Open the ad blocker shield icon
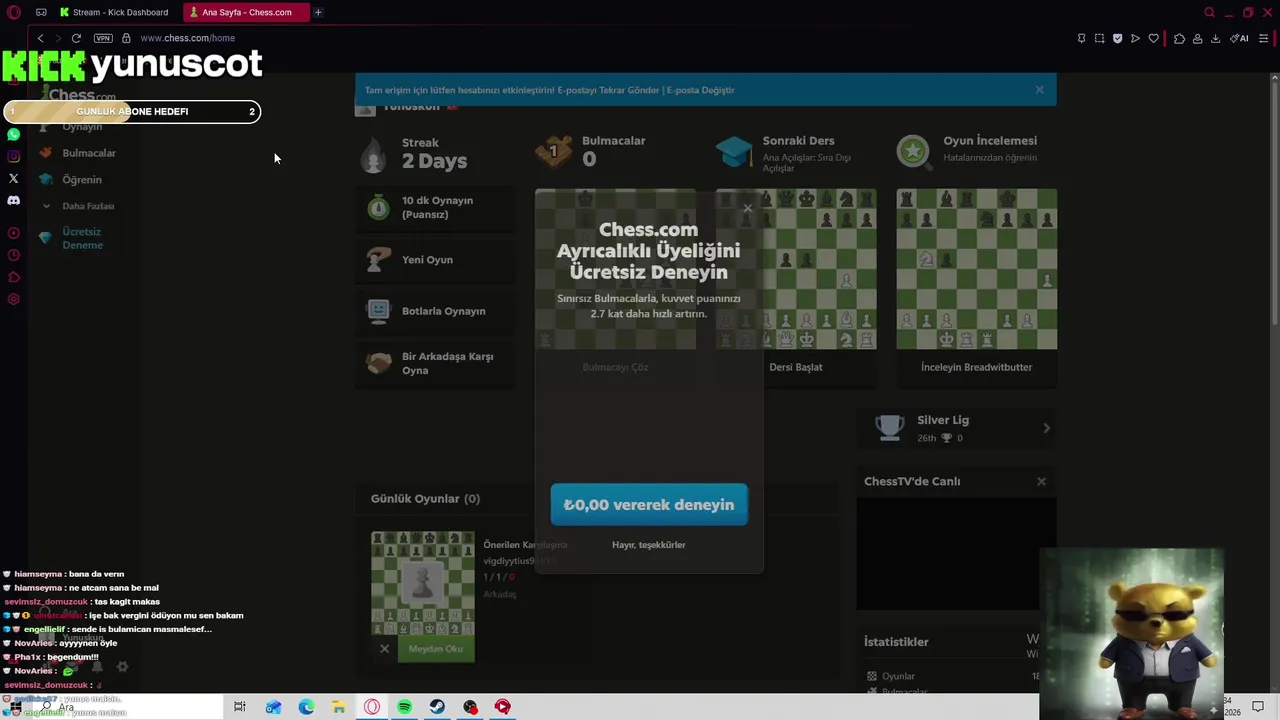Viewport: 1280px width, 720px height. pyautogui.click(x=1117, y=38)
